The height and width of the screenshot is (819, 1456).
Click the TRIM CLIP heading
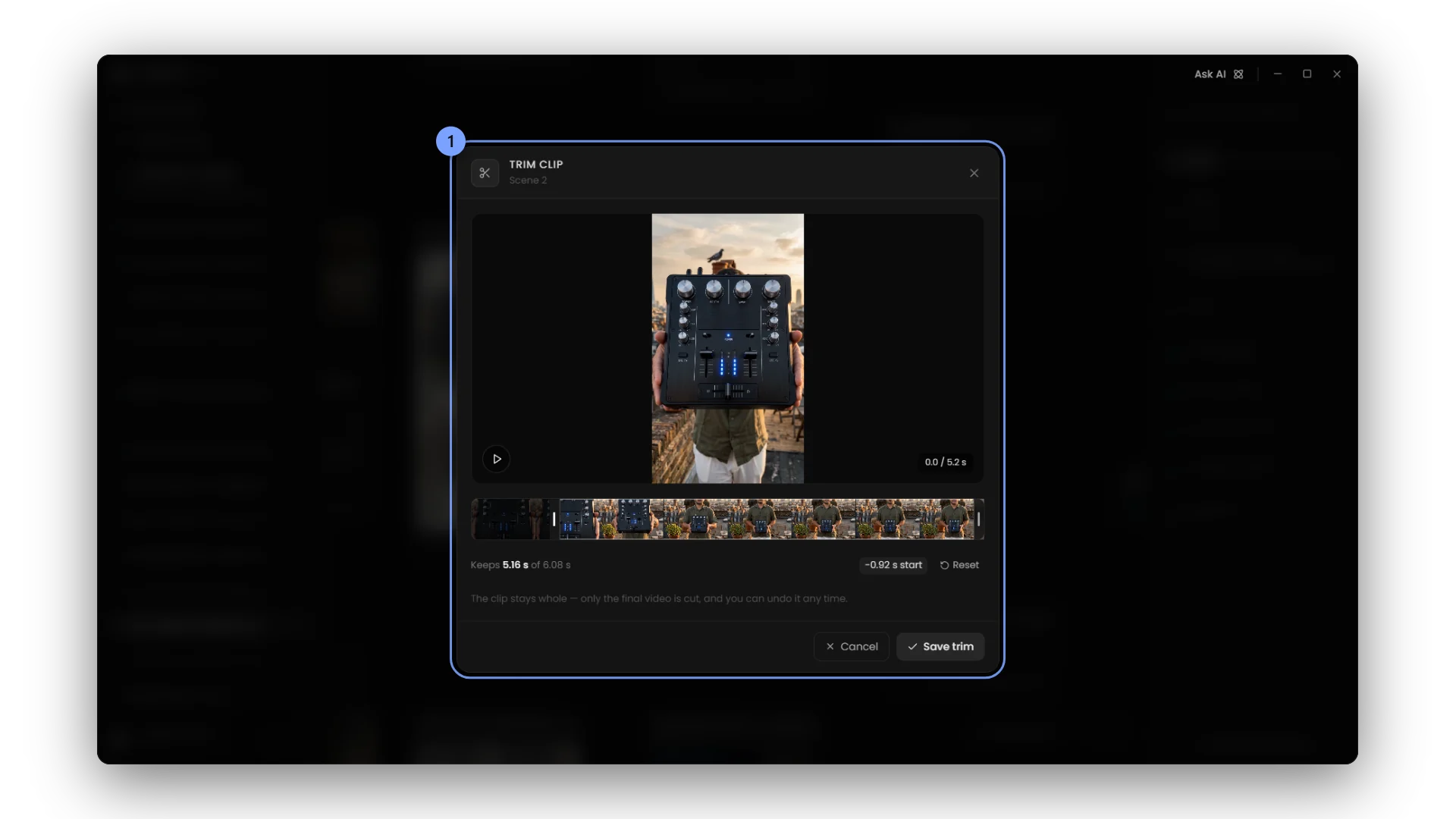(x=536, y=165)
